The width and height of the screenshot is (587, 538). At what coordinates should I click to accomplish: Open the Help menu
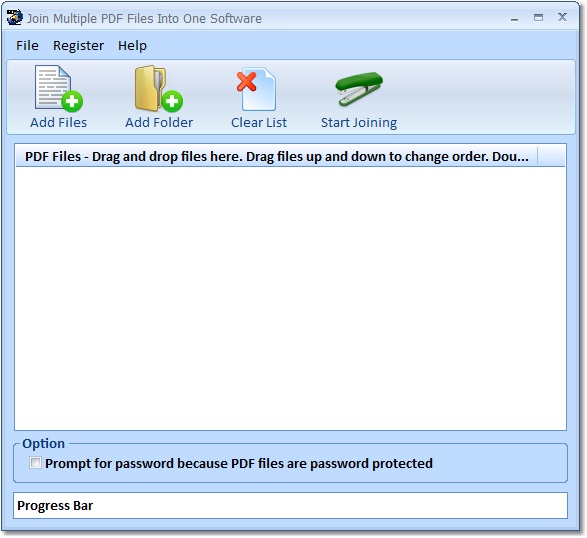click(x=132, y=46)
